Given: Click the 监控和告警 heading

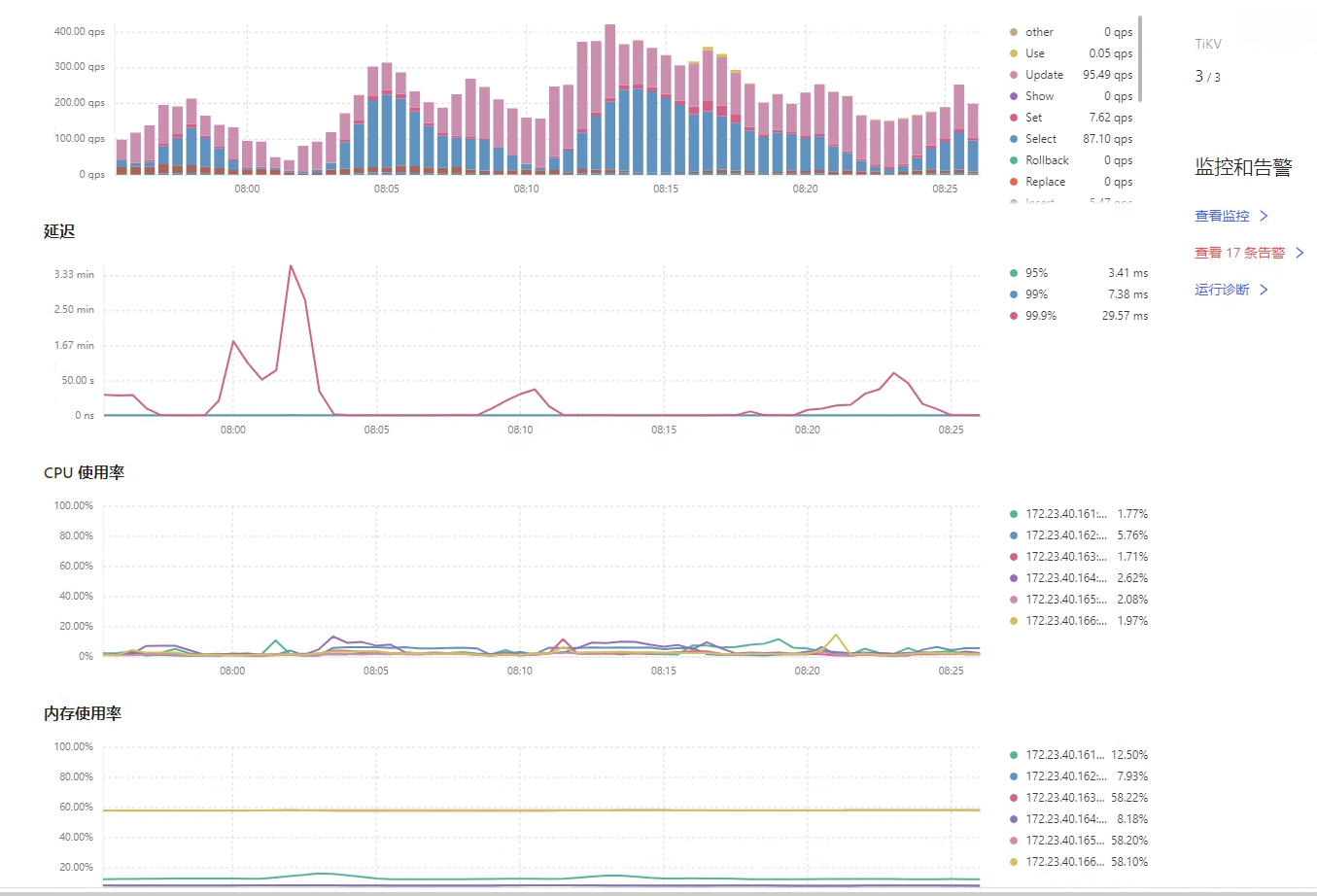Looking at the screenshot, I should point(1243,167).
